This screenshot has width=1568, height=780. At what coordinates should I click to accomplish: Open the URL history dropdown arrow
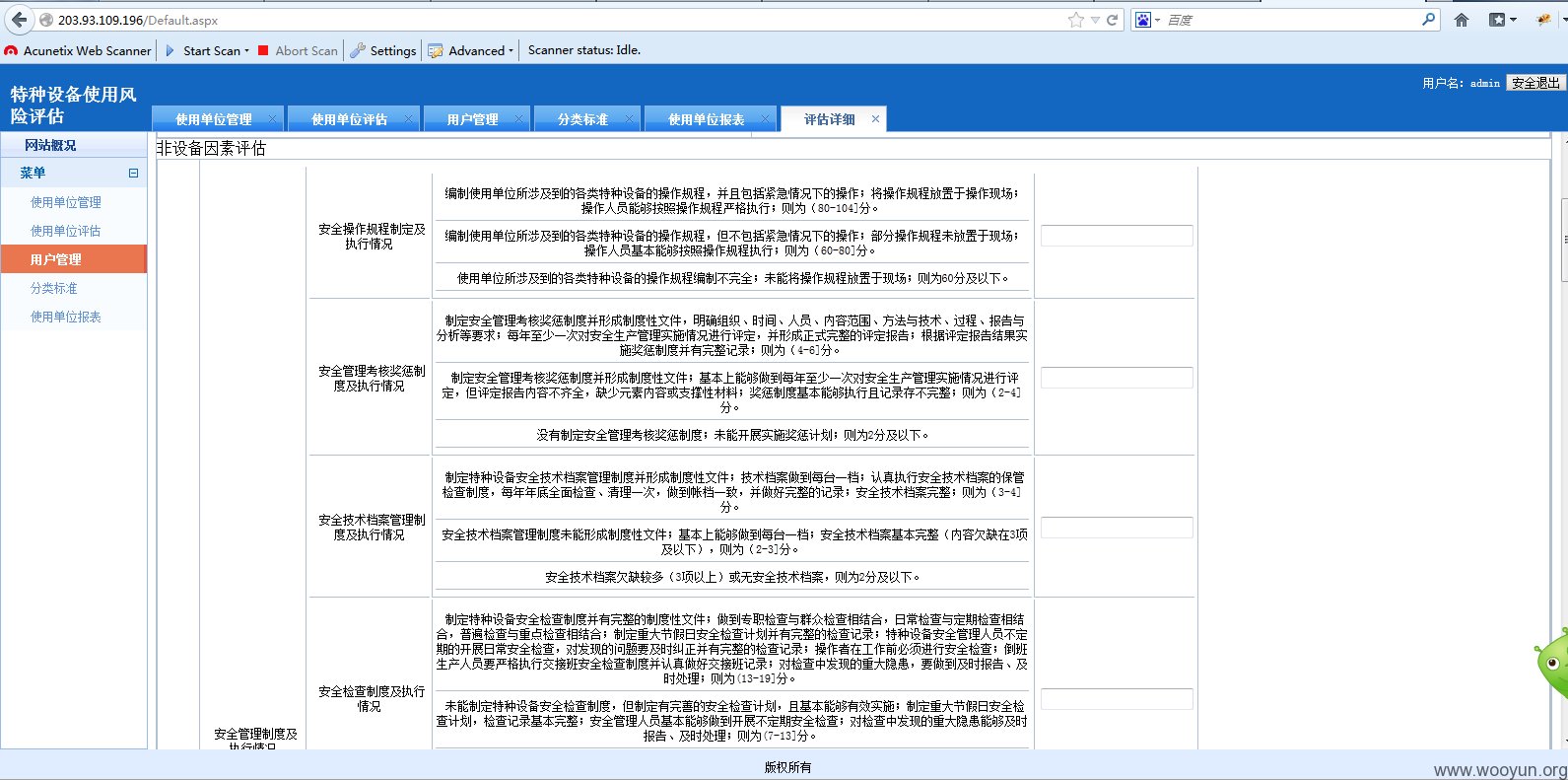1095,21
